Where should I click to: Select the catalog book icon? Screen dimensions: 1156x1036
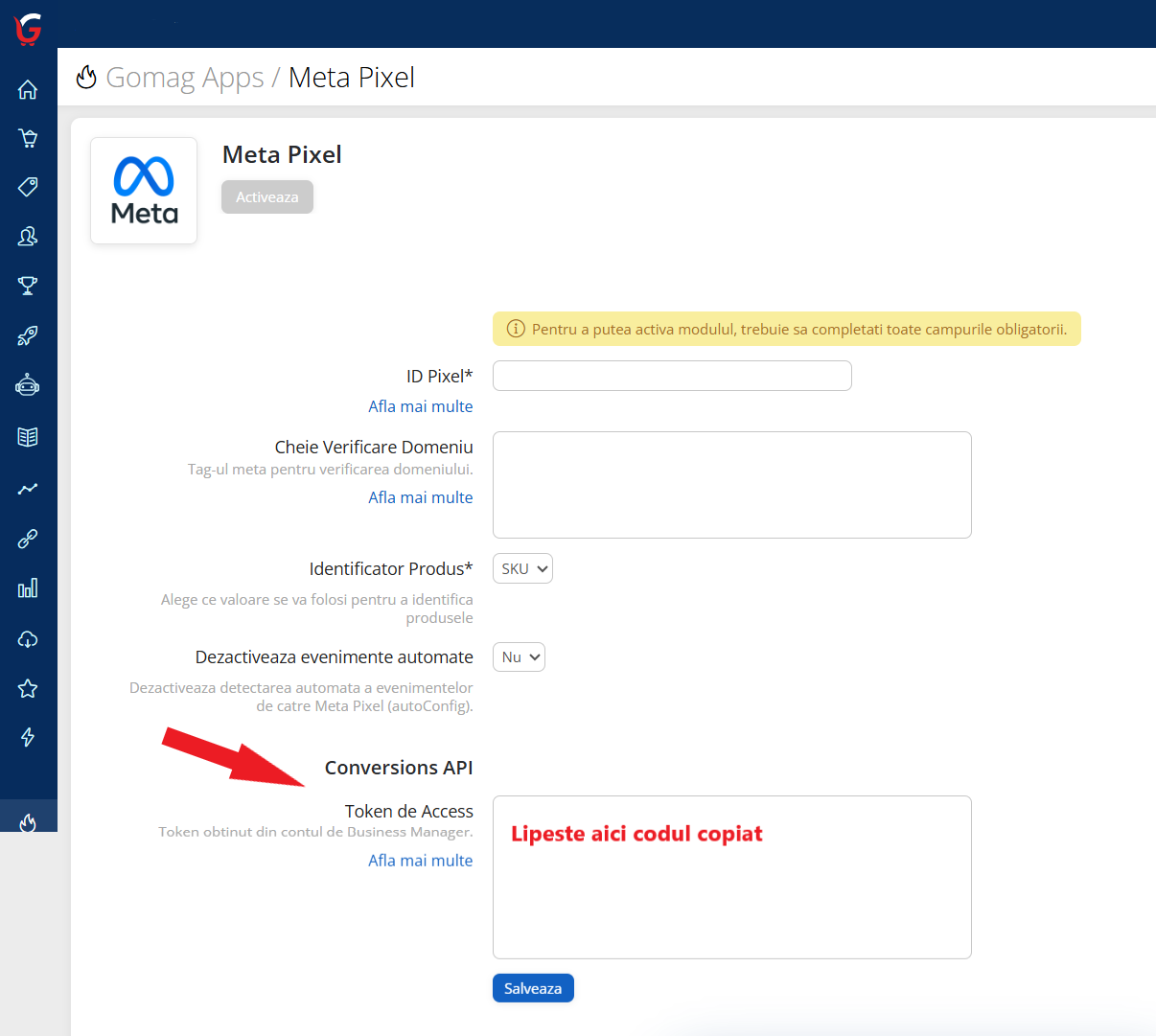[x=28, y=436]
